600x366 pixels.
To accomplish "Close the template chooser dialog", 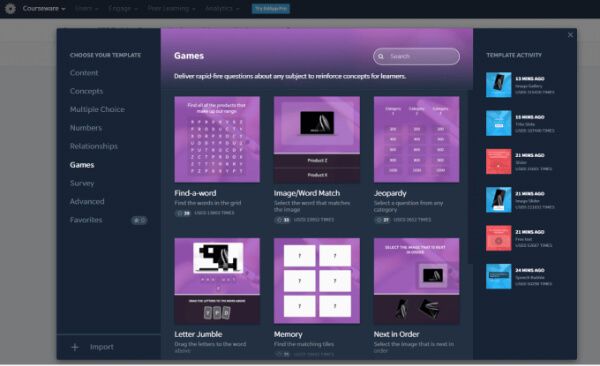I will pyautogui.click(x=570, y=35).
